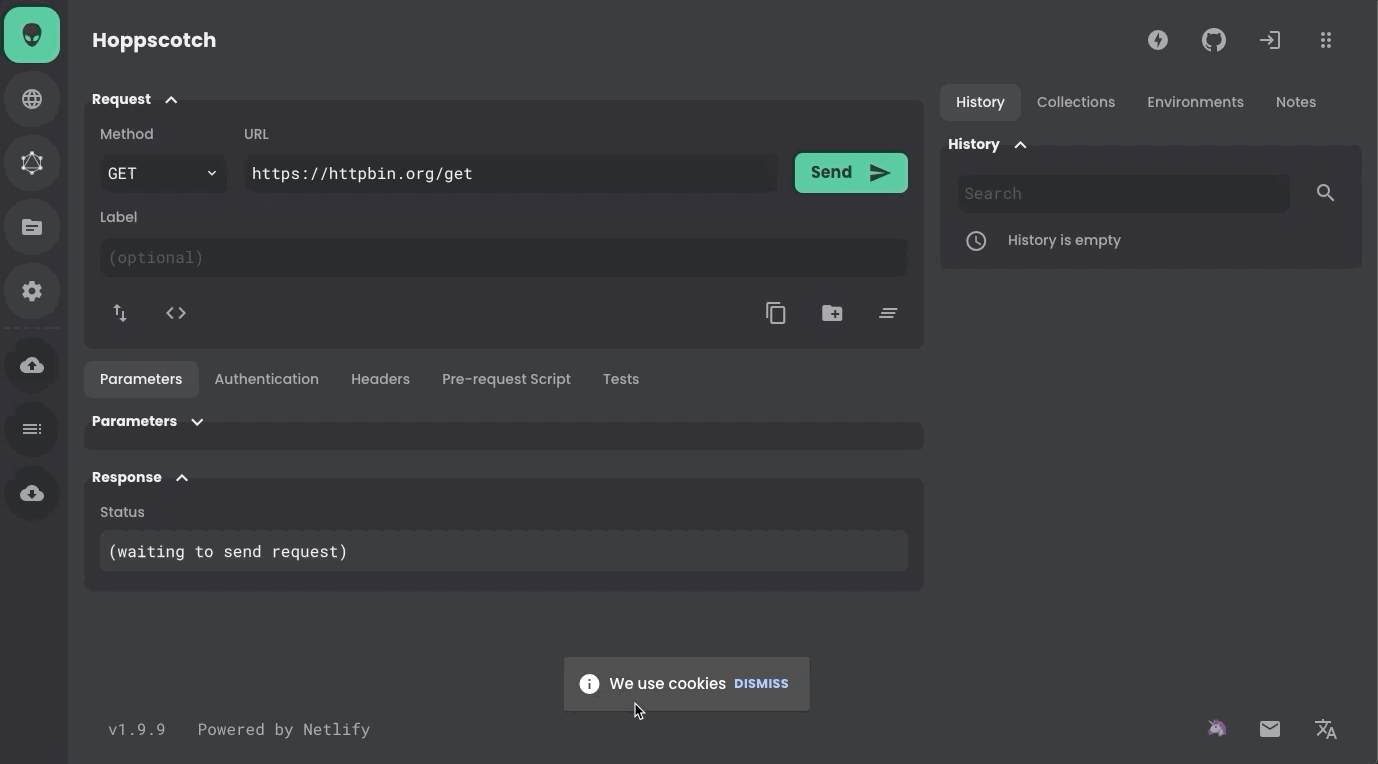This screenshot has height=764, width=1378.
Task: Click the v1.9.9 version text
Action: click(x=137, y=729)
